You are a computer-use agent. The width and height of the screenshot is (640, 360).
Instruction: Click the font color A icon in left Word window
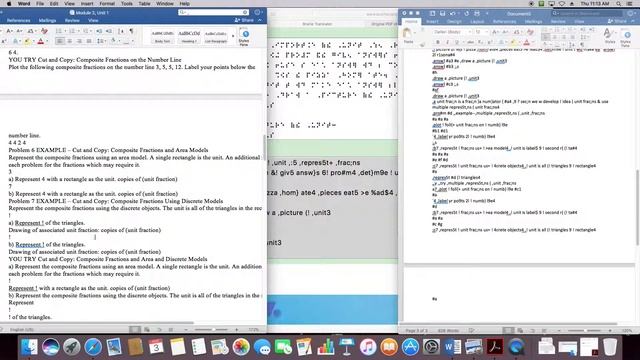[41, 41]
